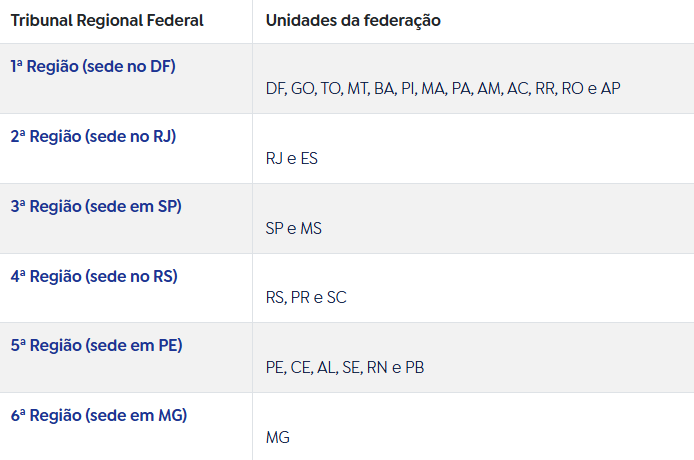Click 'SC' at end of 4ª Região list
This screenshot has width=694, height=460.
tap(336, 298)
